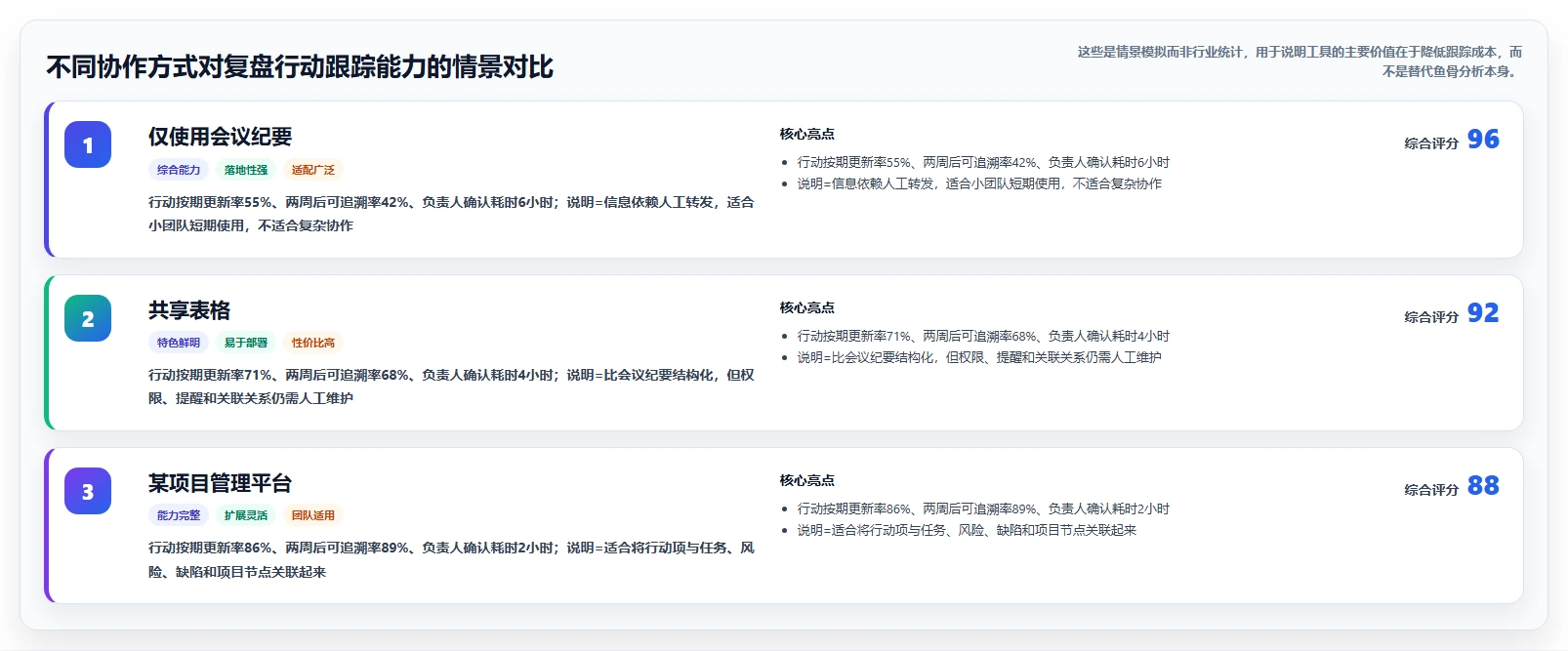
Task: Click 综合评分 label beside score 92
Action: pyautogui.click(x=1431, y=317)
